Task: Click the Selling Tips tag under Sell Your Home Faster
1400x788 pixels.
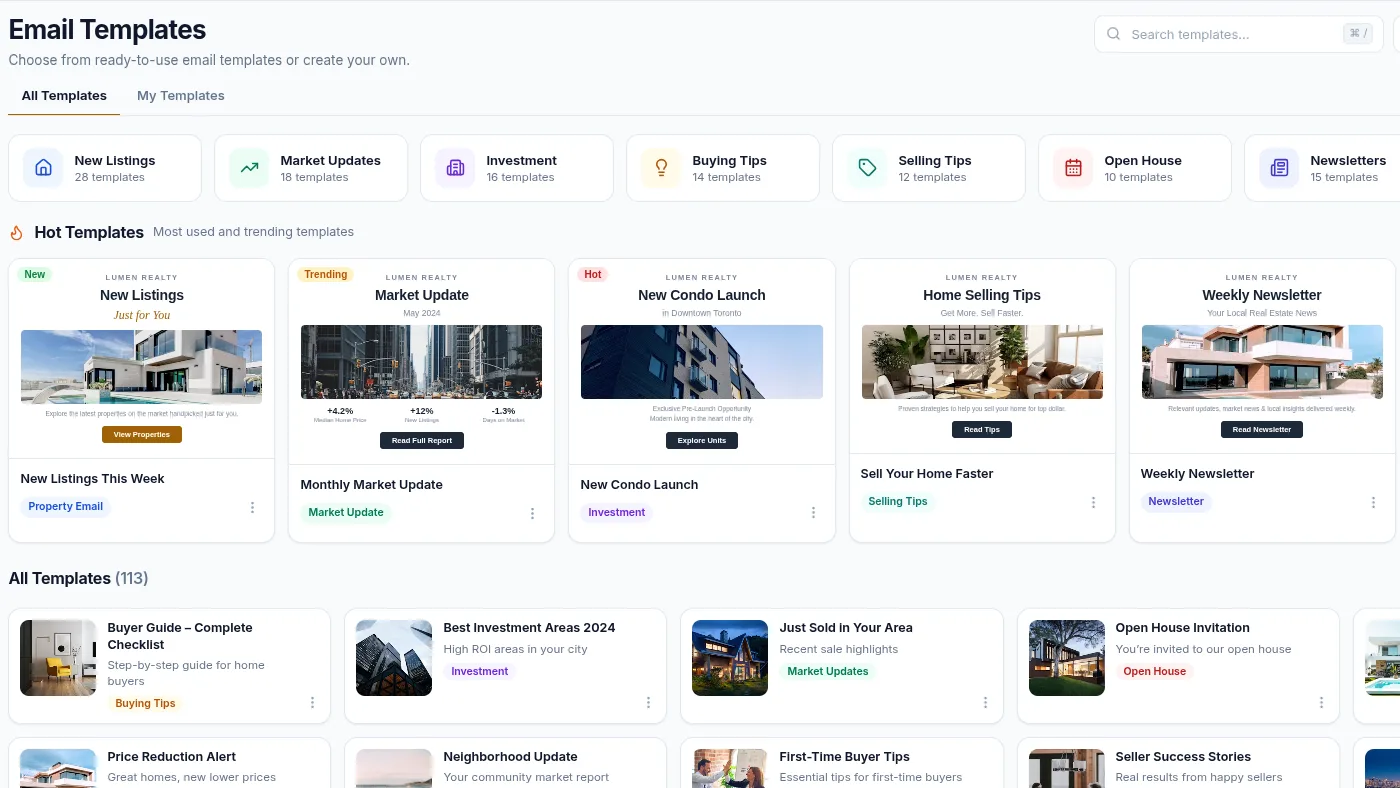Action: [898, 502]
